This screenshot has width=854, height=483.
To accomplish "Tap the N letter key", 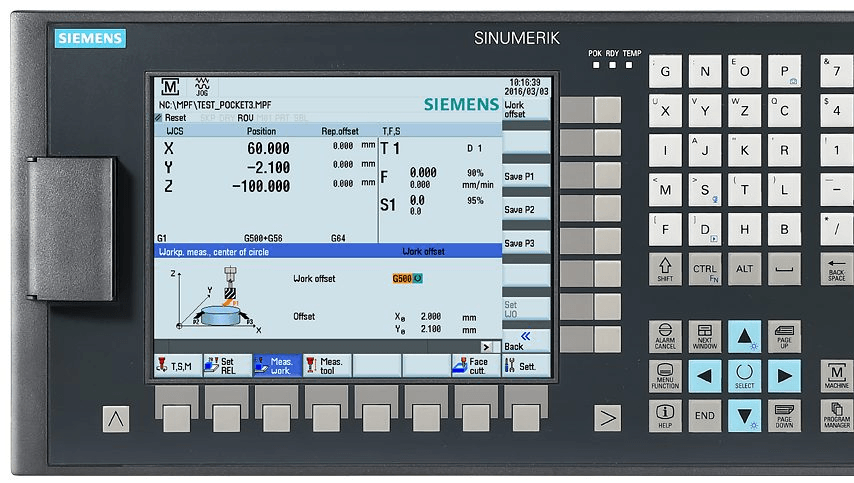I will (x=705, y=71).
